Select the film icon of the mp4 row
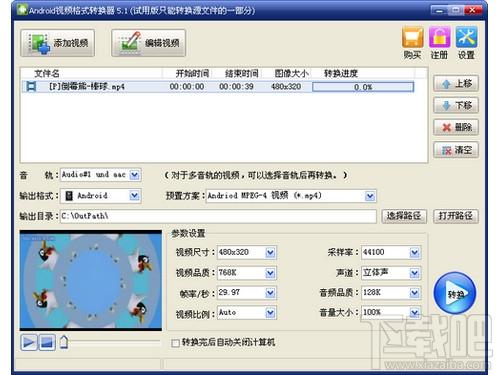 (31, 87)
